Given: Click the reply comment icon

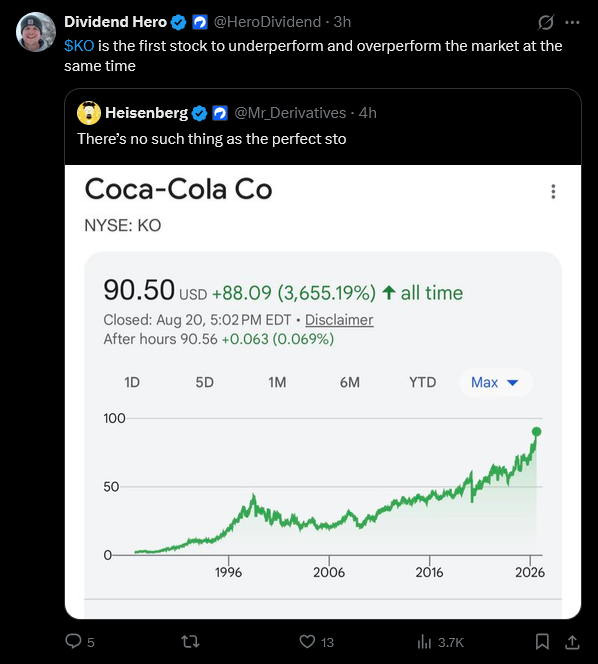Looking at the screenshot, I should click(x=73, y=641).
